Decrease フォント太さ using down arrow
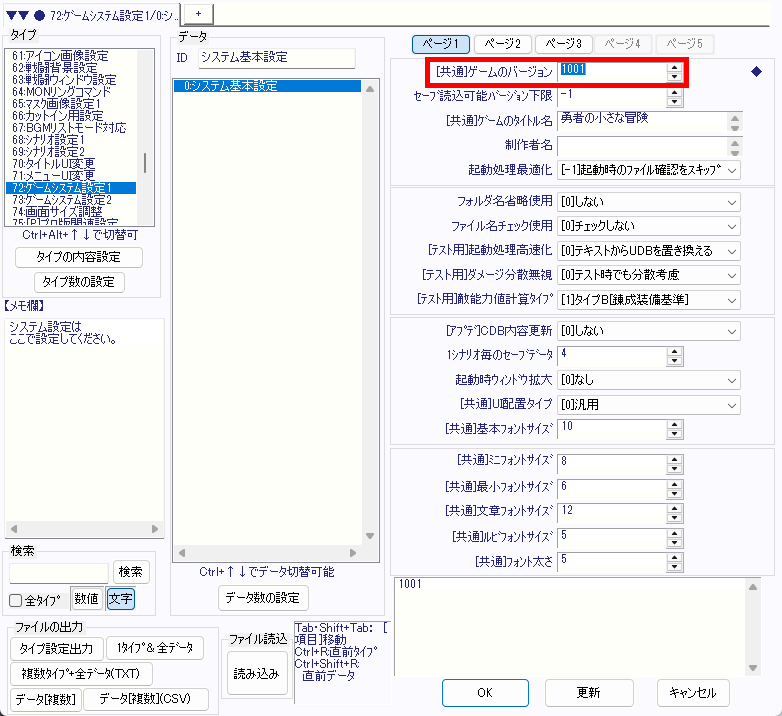Screen dimensions: 782x716 tap(675, 568)
